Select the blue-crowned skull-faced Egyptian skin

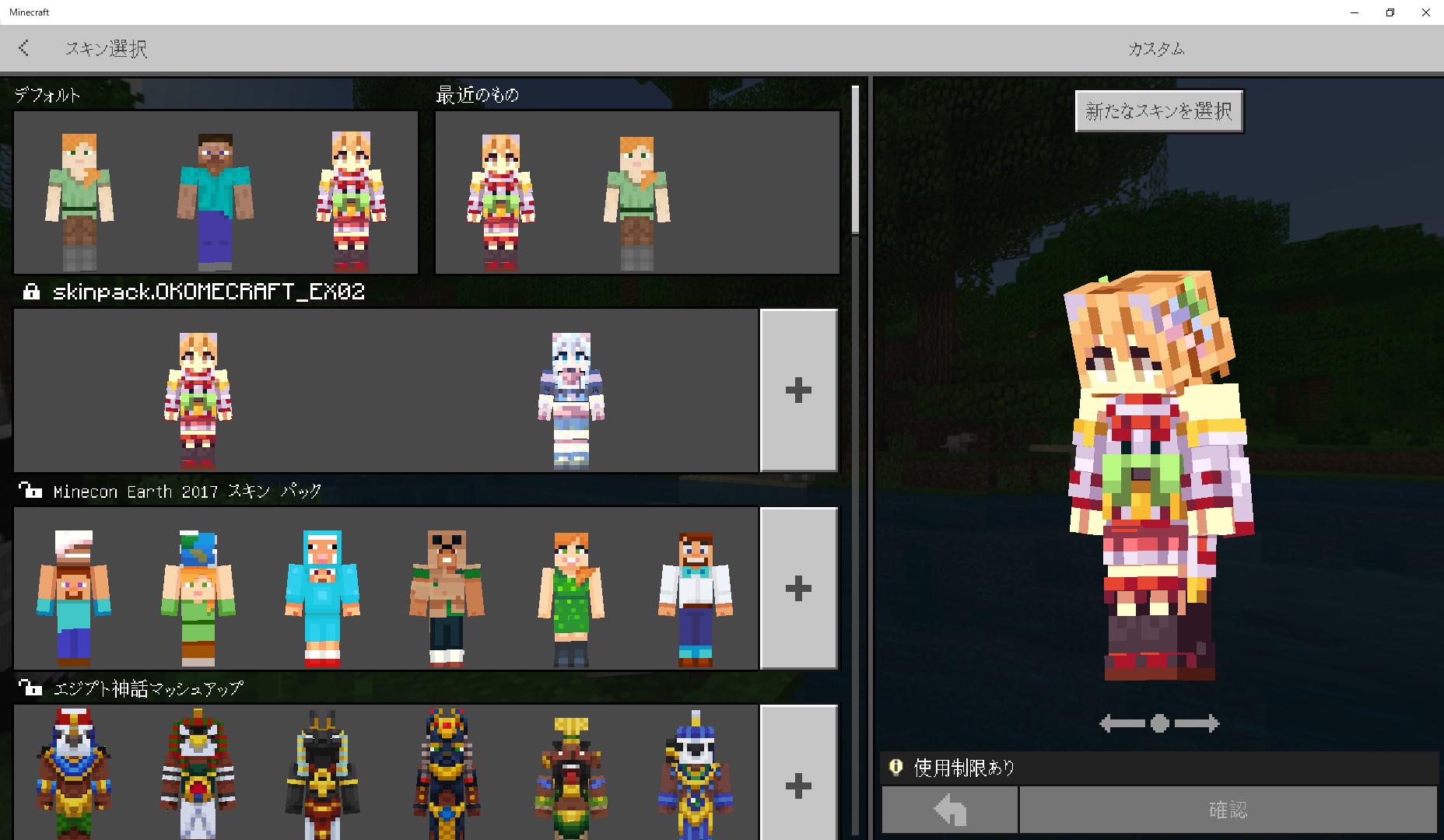696,774
